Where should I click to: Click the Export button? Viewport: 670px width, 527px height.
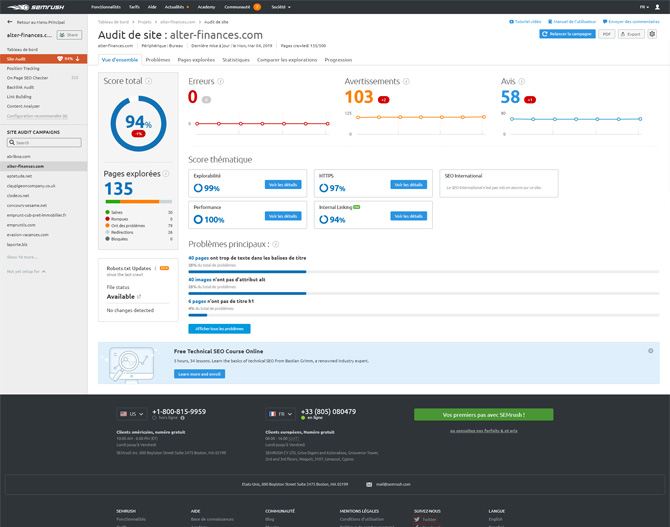coord(631,34)
